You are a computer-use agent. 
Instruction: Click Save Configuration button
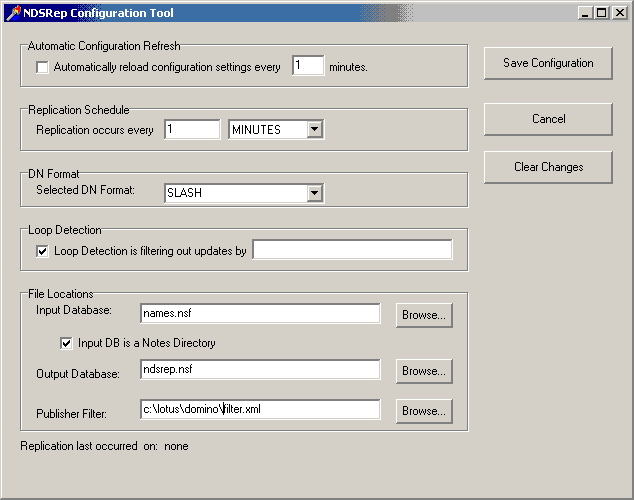548,63
